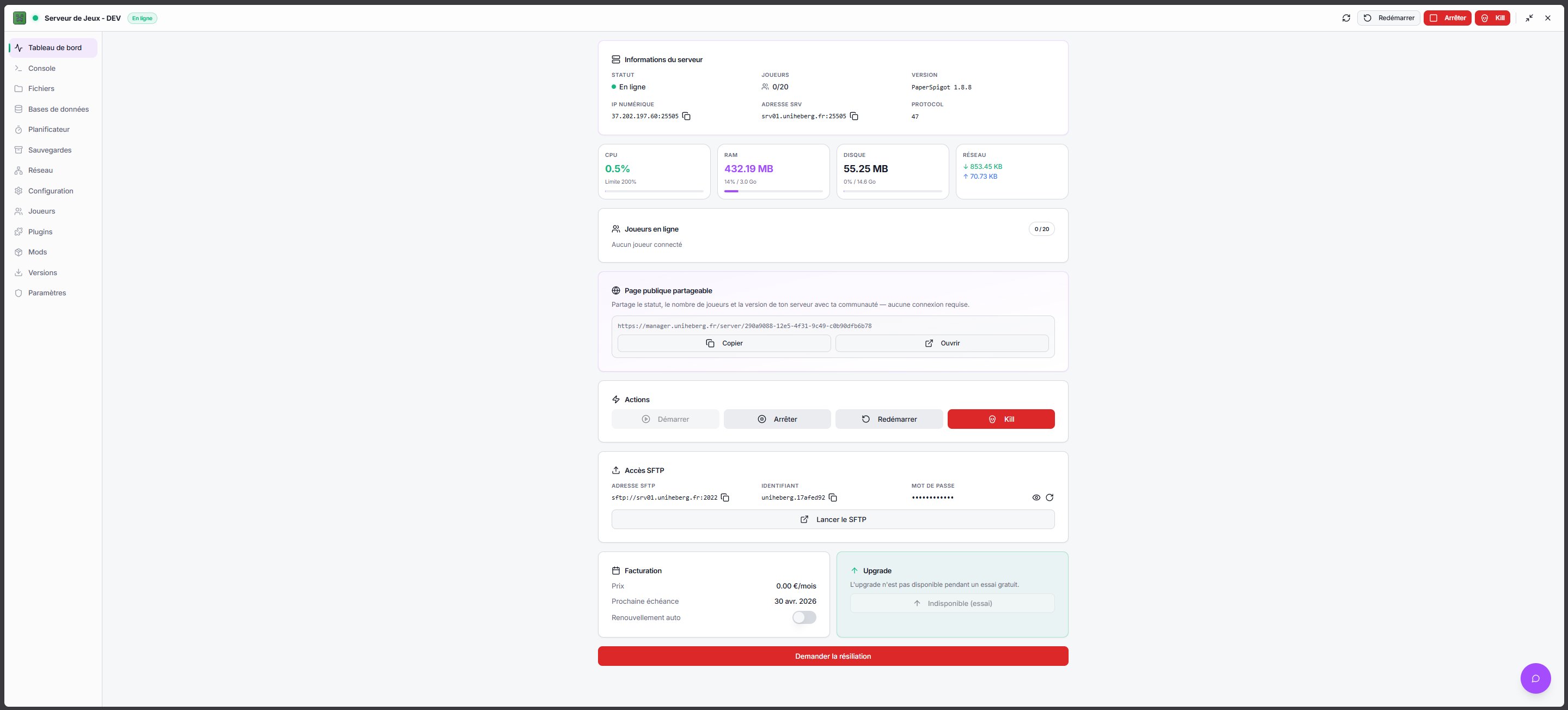Open the Plugins sidebar item
1568x710 pixels.
click(x=40, y=232)
